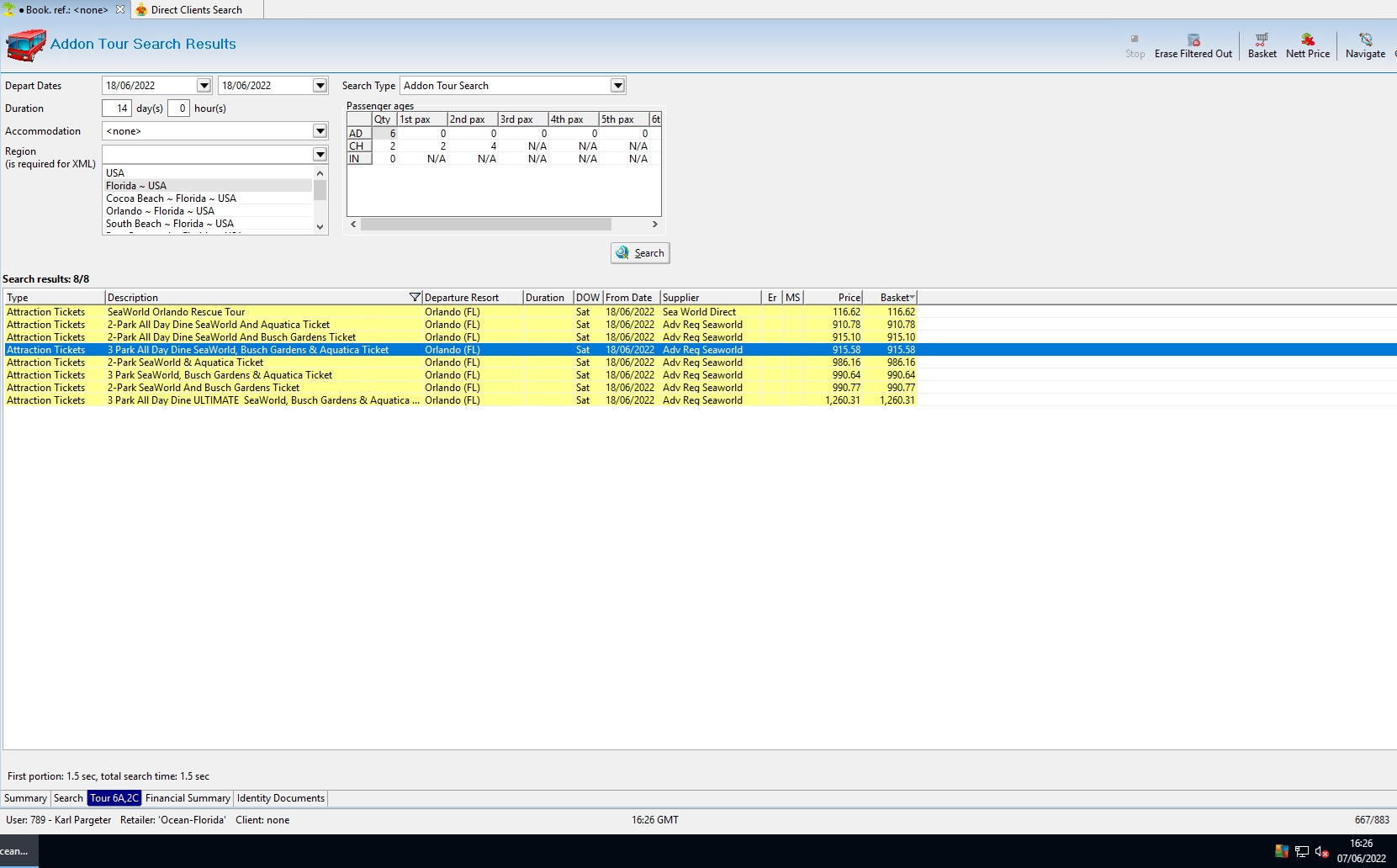This screenshot has height=868, width=1397.
Task: Open the Financial Summary tab
Action: [188, 798]
